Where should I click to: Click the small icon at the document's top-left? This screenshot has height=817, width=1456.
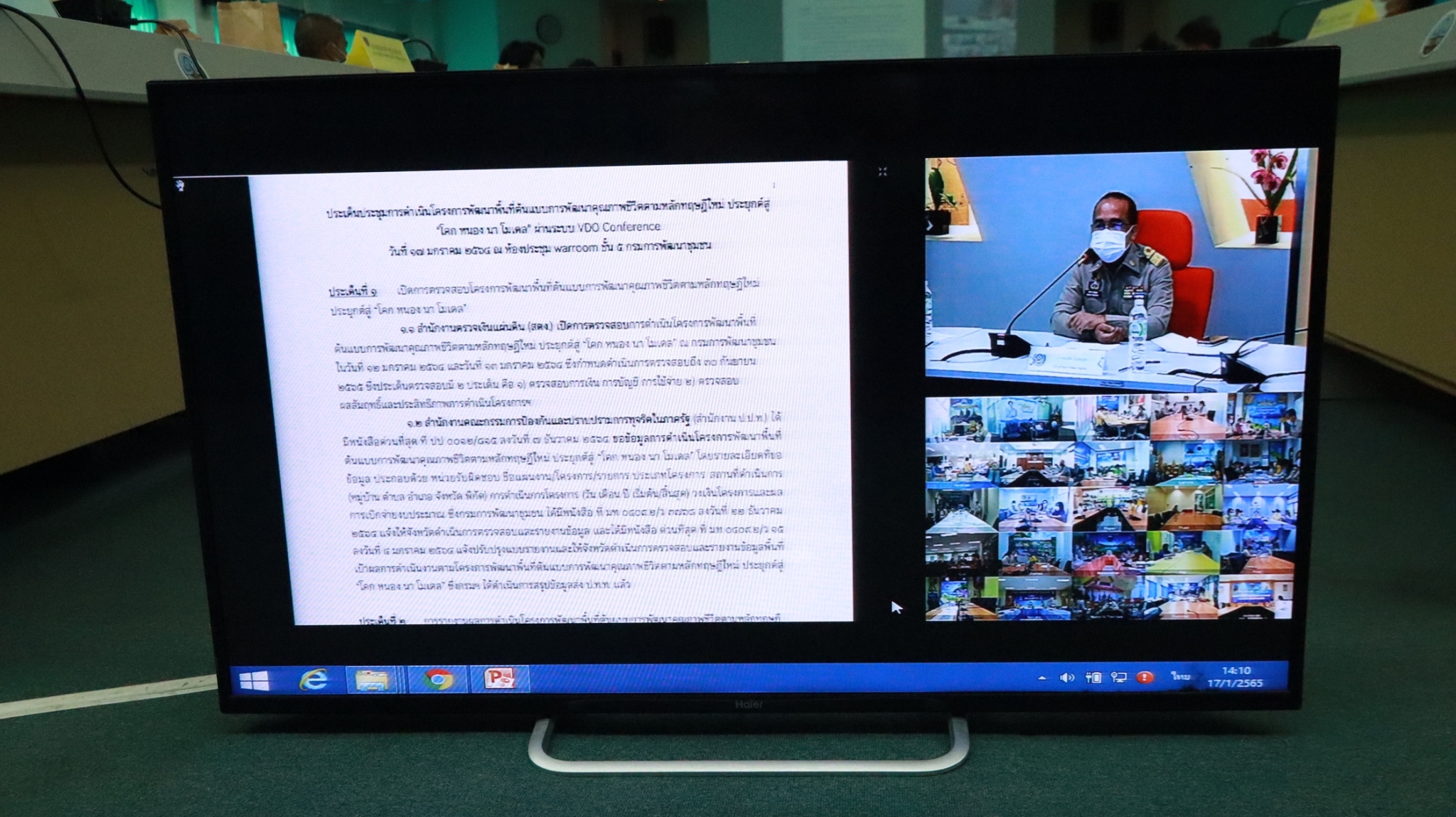click(x=181, y=186)
